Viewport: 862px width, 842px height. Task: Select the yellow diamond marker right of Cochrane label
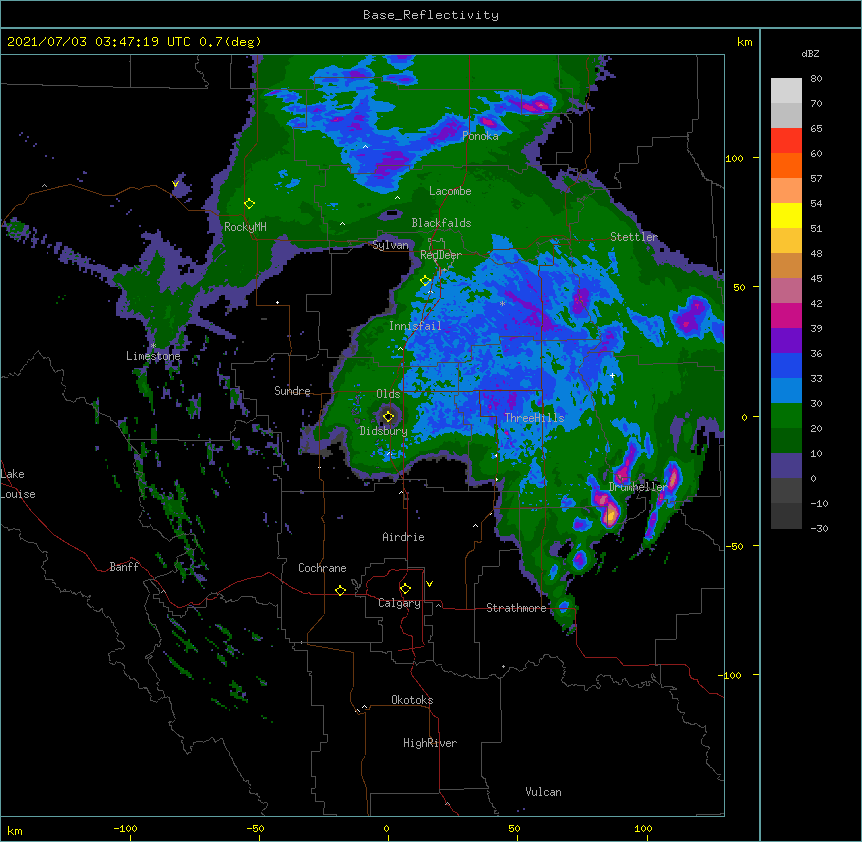[x=340, y=590]
